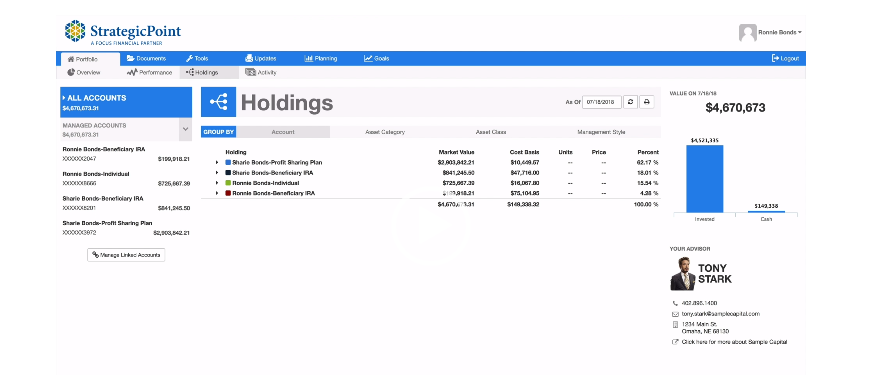Click the Overview pie chart icon

(x=71, y=72)
